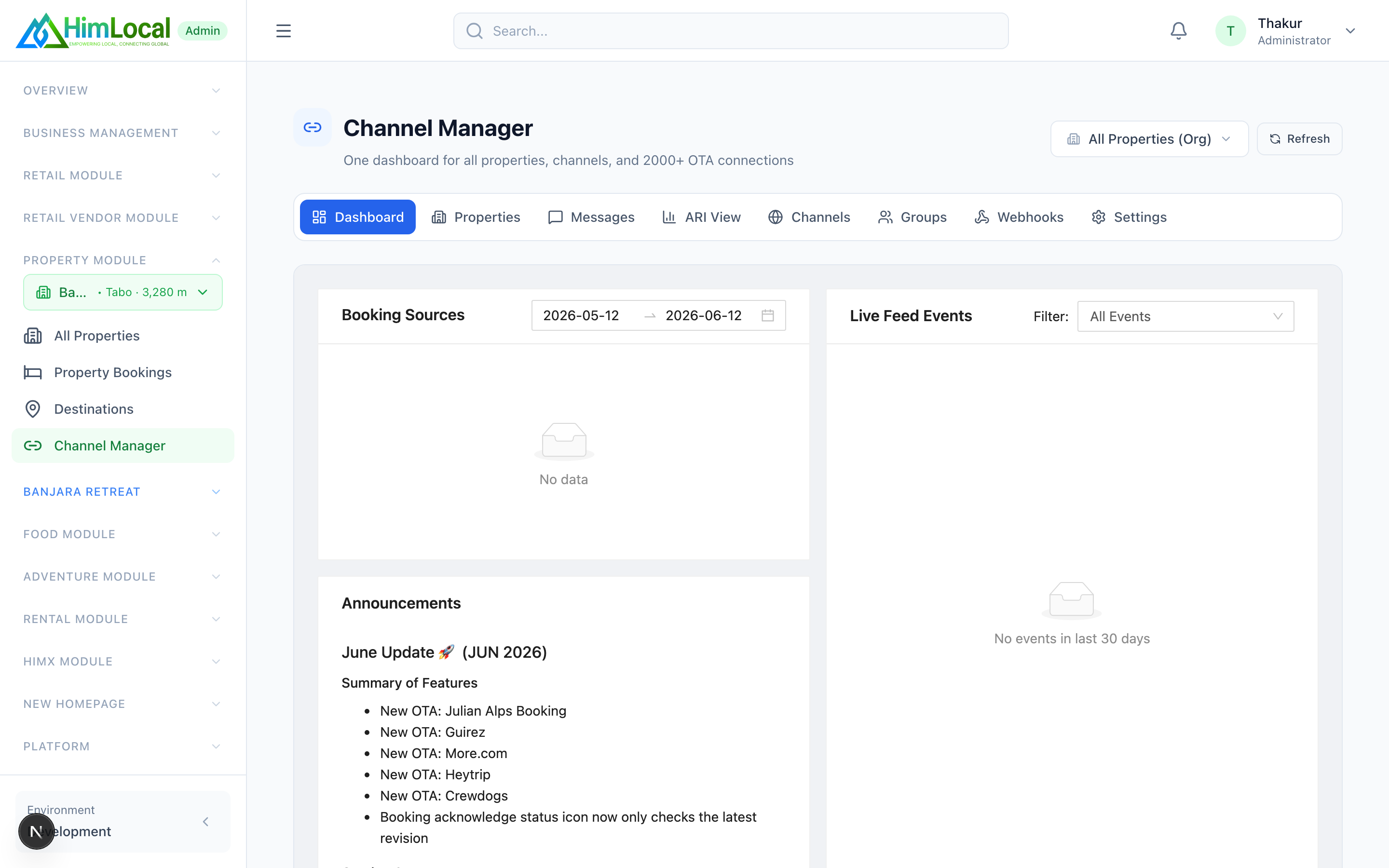Viewport: 1389px width, 868px height.
Task: Expand the ADVENTURE MODULE section
Action: point(123,577)
